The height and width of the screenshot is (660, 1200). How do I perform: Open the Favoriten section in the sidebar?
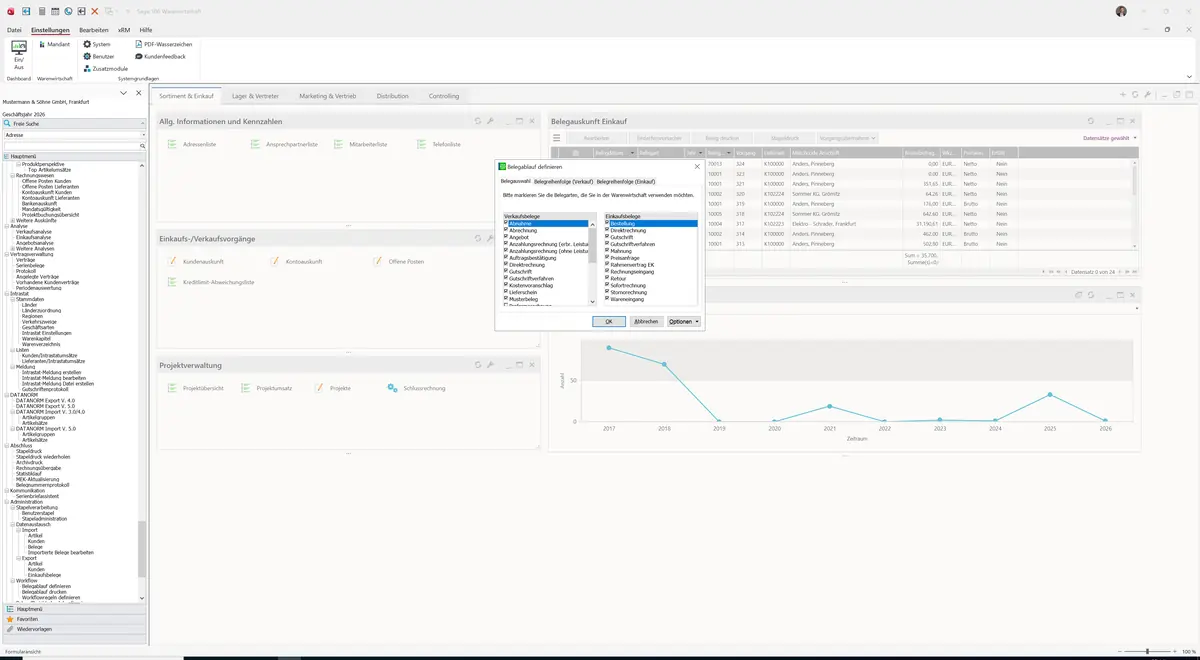point(75,619)
